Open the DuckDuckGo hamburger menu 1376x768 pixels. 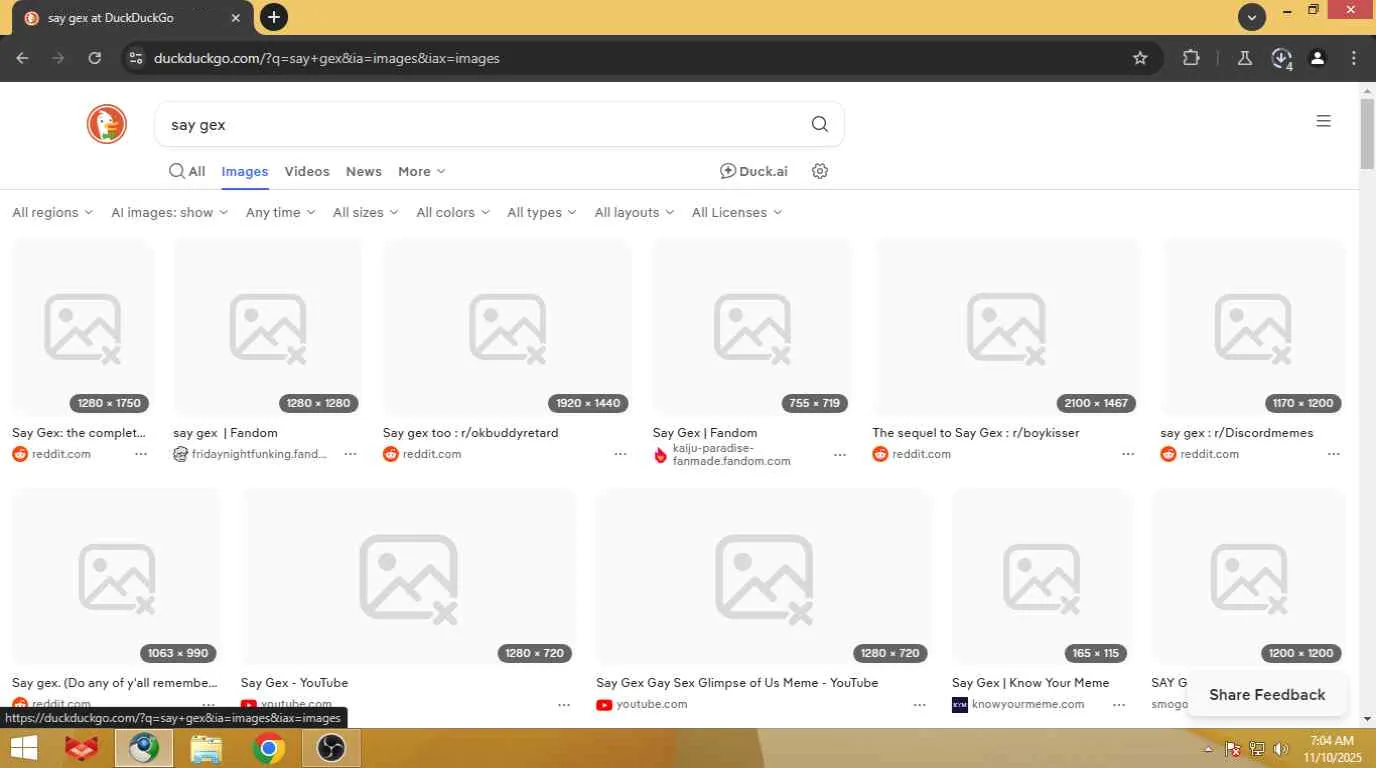click(1323, 121)
